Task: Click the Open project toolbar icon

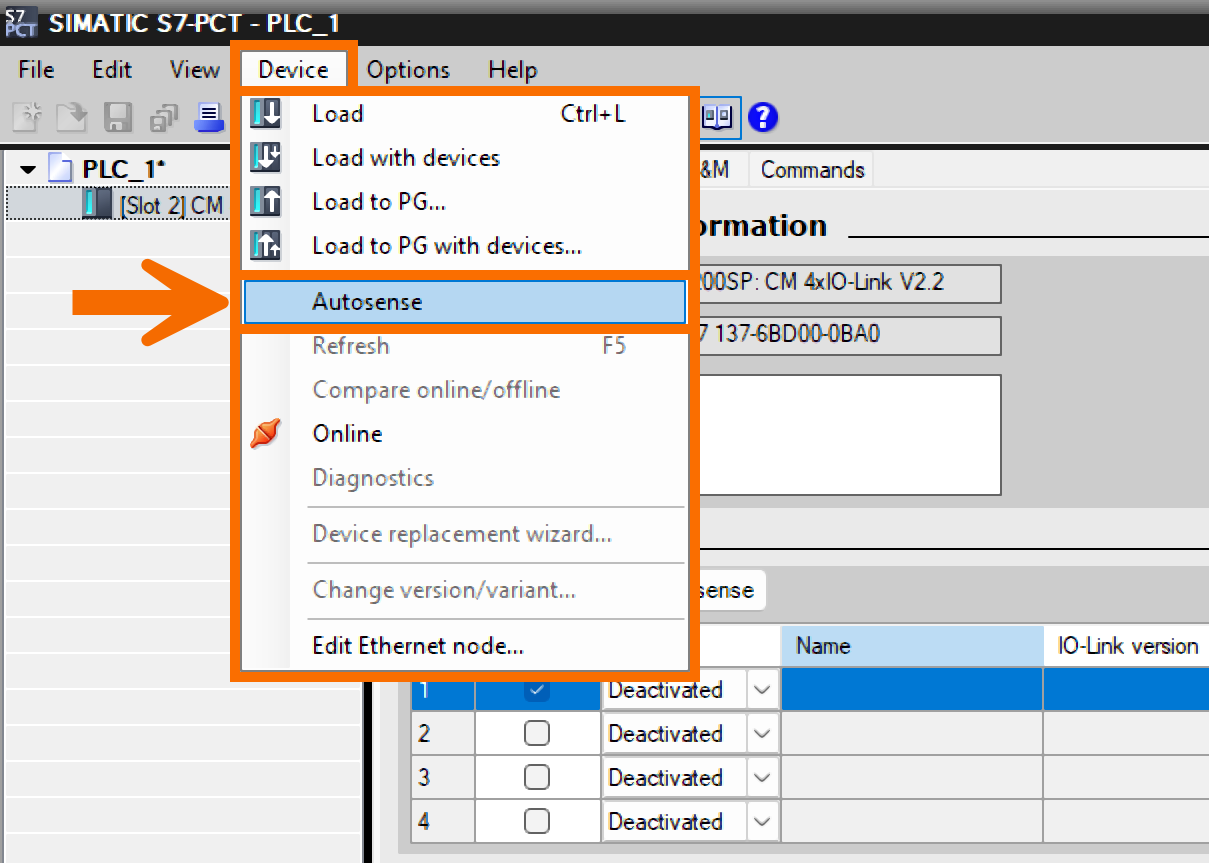Action: [x=71, y=117]
